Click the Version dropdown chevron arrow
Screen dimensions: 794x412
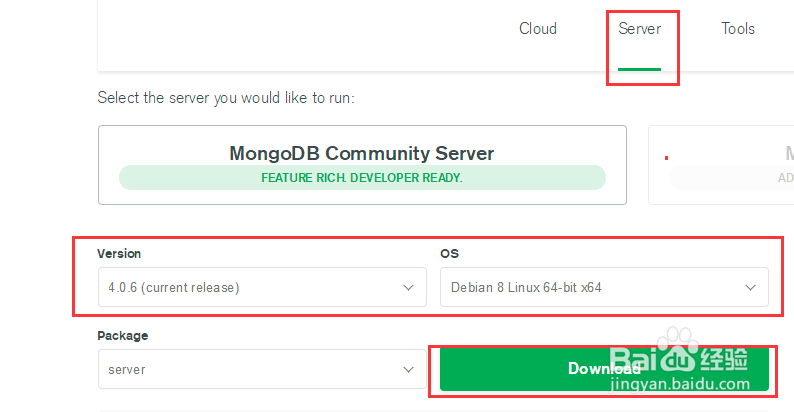coord(408,288)
